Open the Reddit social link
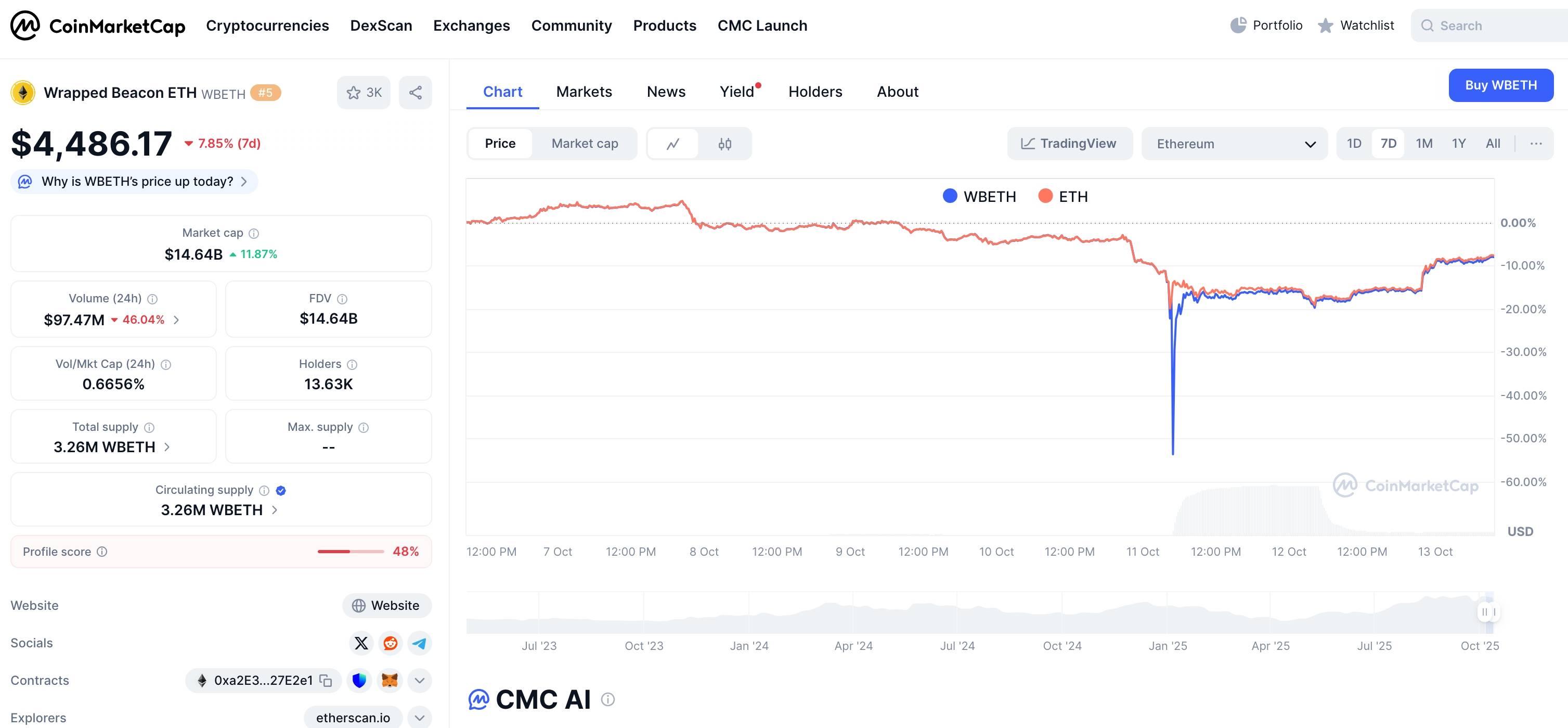1568x728 pixels. [x=390, y=643]
